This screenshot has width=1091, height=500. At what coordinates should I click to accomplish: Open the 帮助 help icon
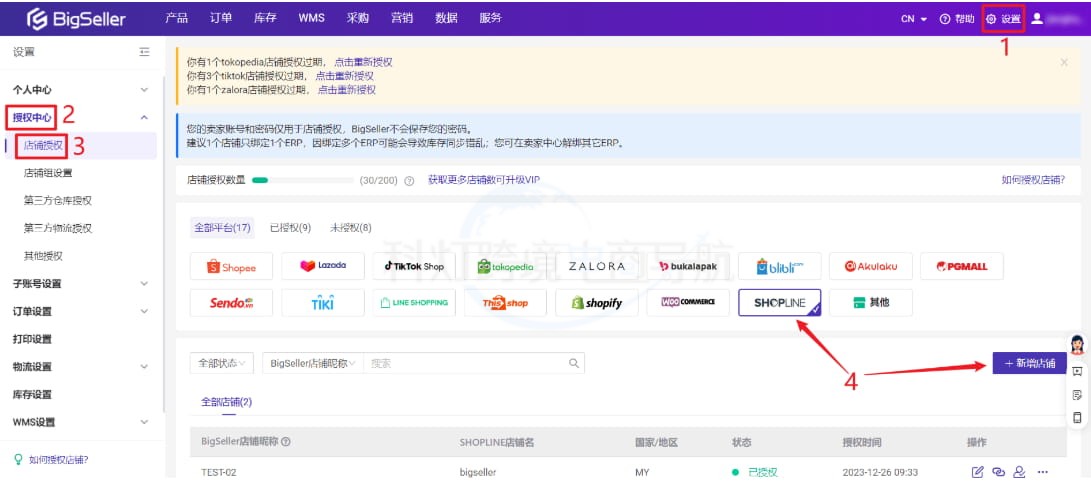(957, 19)
